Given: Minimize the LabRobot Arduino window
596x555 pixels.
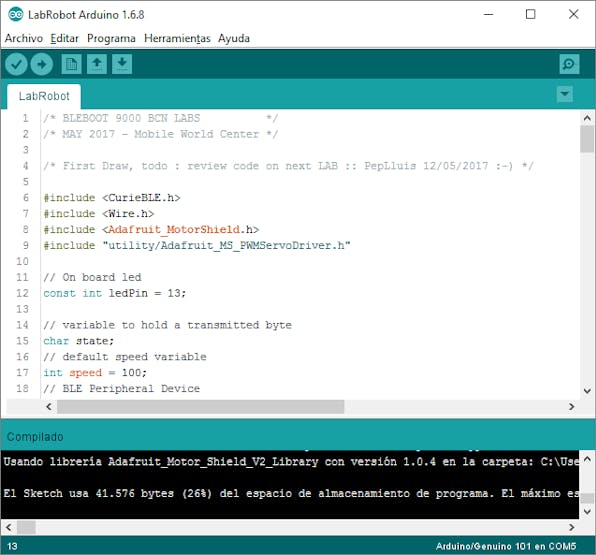Looking at the screenshot, I should coord(488,14).
